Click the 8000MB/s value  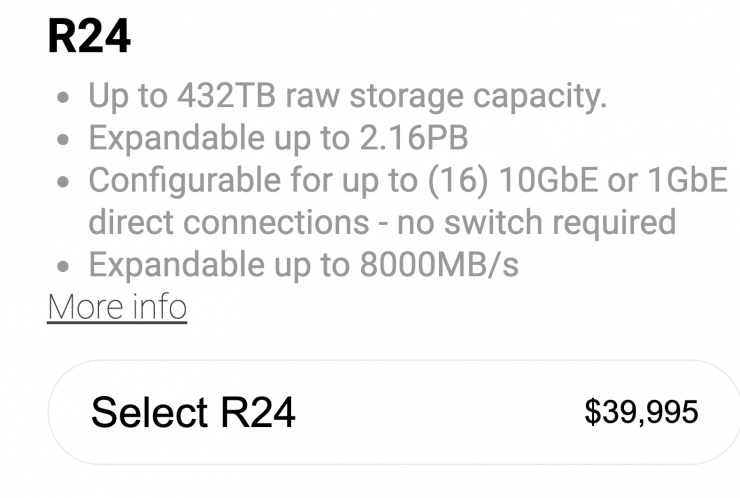tap(433, 266)
